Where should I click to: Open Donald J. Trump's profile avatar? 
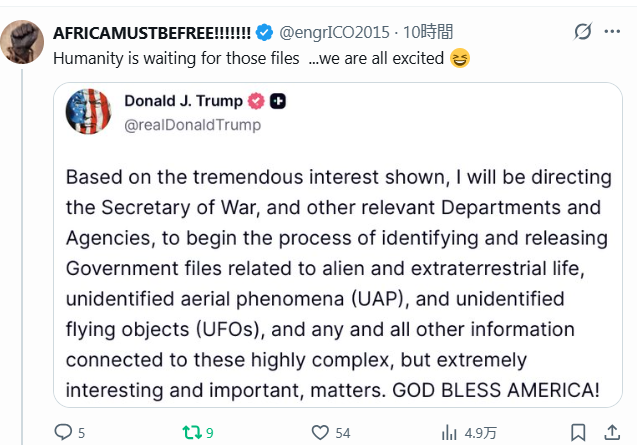point(88,111)
